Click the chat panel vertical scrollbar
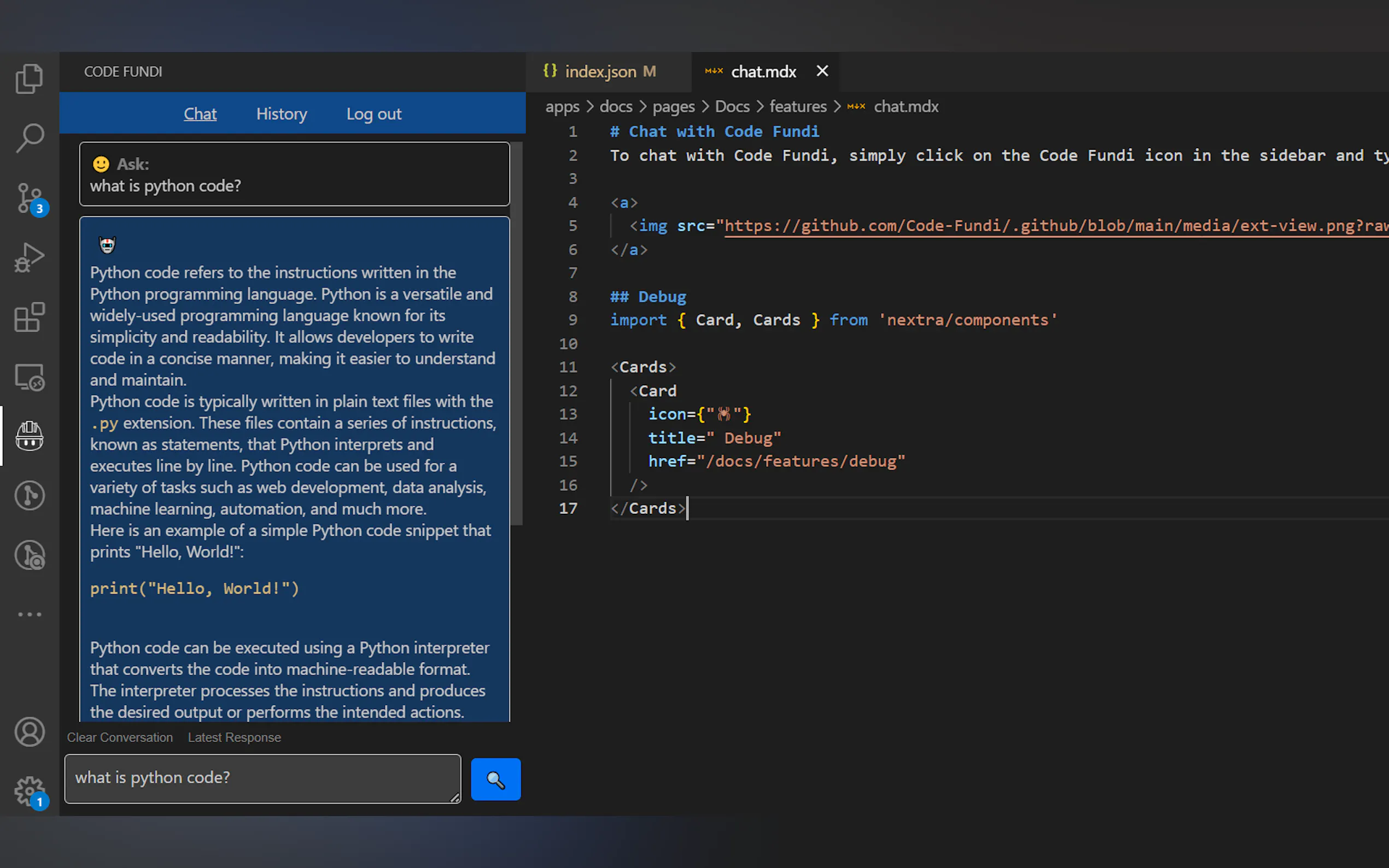The image size is (1389, 868). (x=517, y=333)
